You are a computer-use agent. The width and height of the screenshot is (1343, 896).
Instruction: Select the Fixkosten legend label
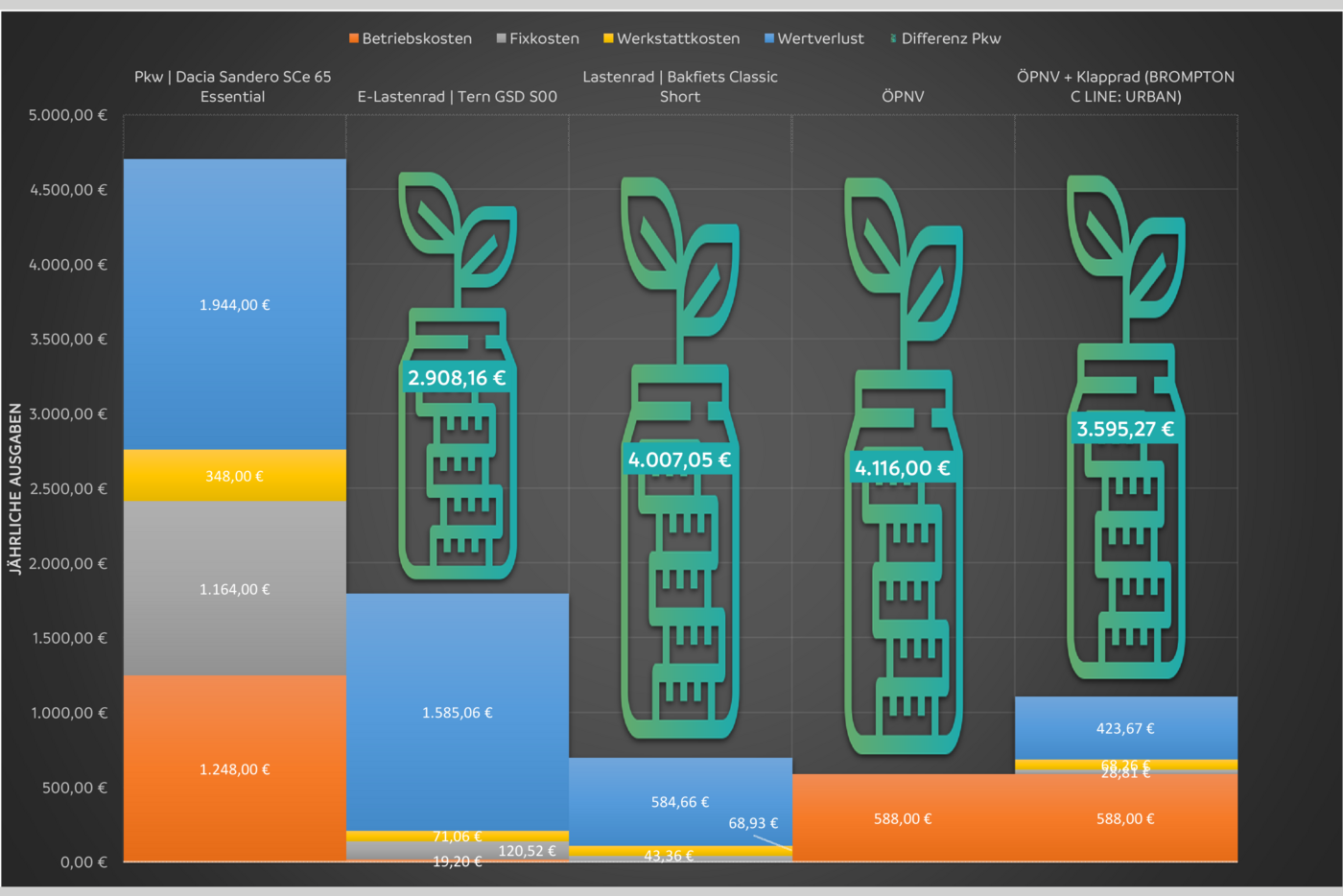(x=545, y=38)
